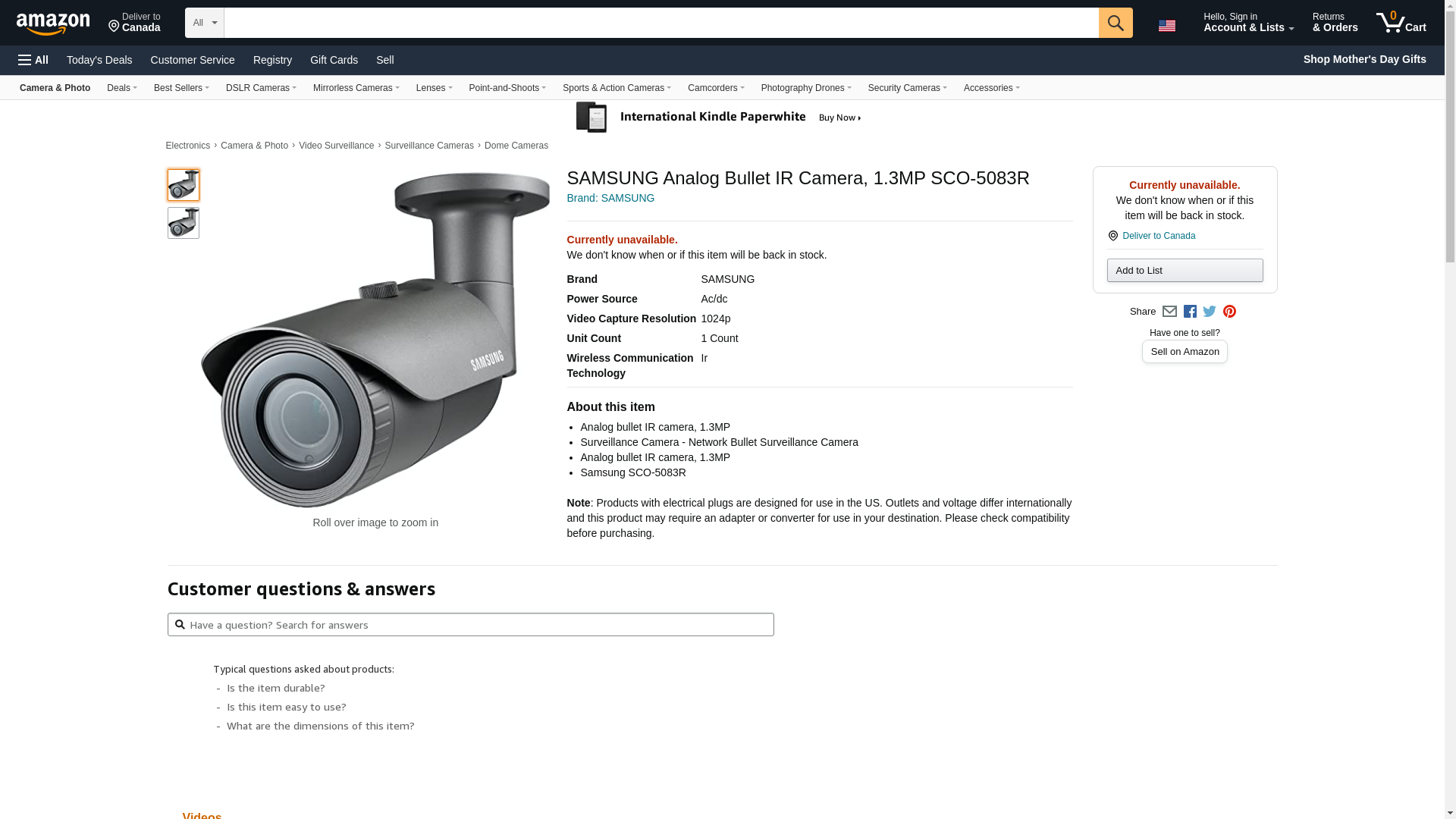The image size is (1456, 819).
Task: Open Surveillance Cameras breadcrumb link
Action: (x=428, y=146)
